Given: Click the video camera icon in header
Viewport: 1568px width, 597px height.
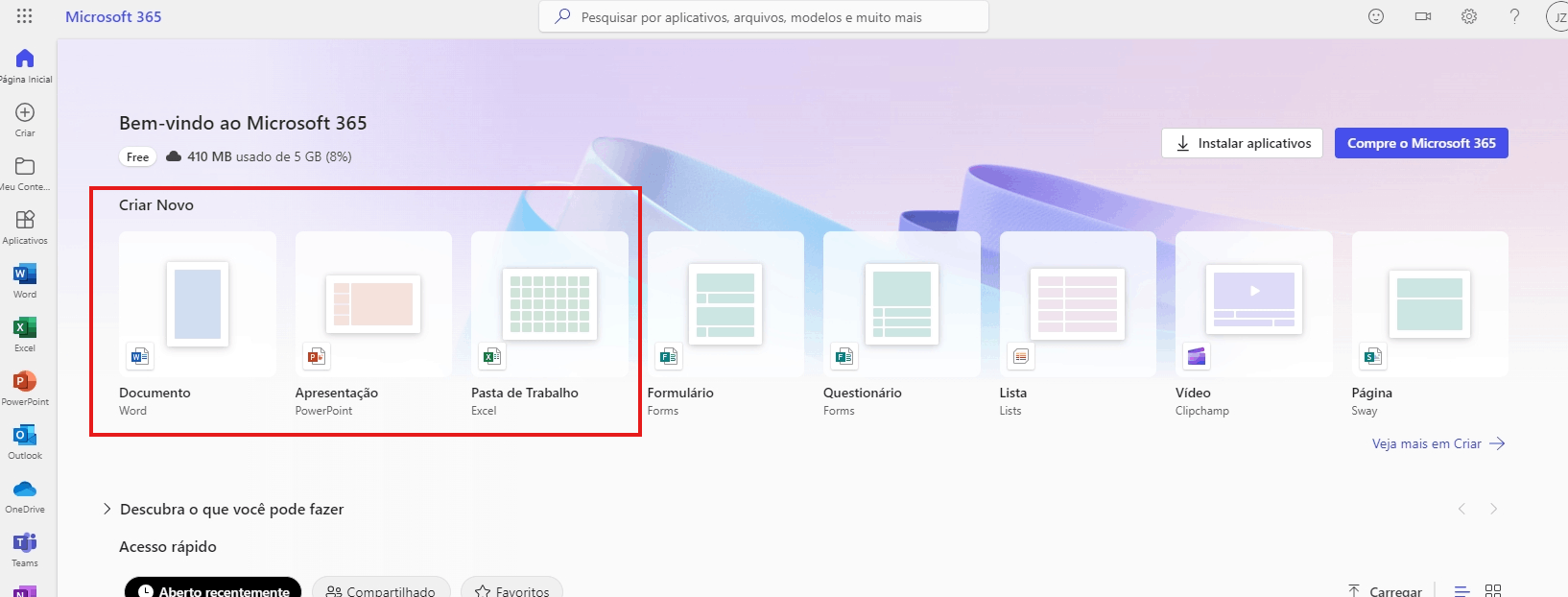Looking at the screenshot, I should pyautogui.click(x=1423, y=16).
